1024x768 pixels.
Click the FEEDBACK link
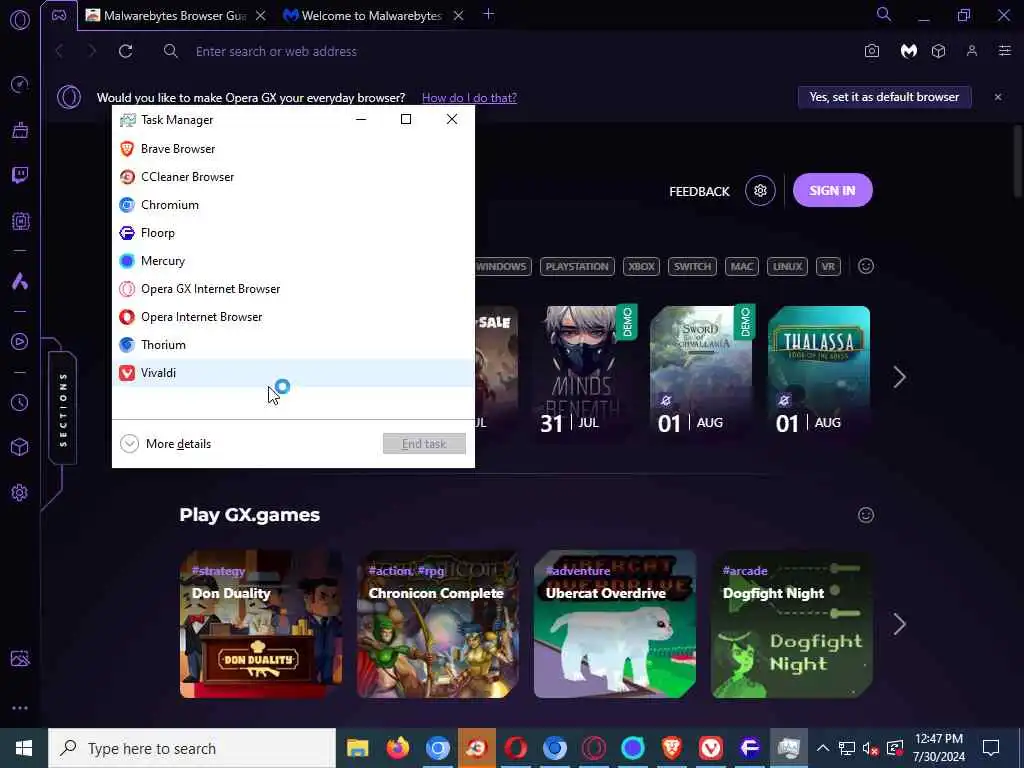click(x=699, y=191)
